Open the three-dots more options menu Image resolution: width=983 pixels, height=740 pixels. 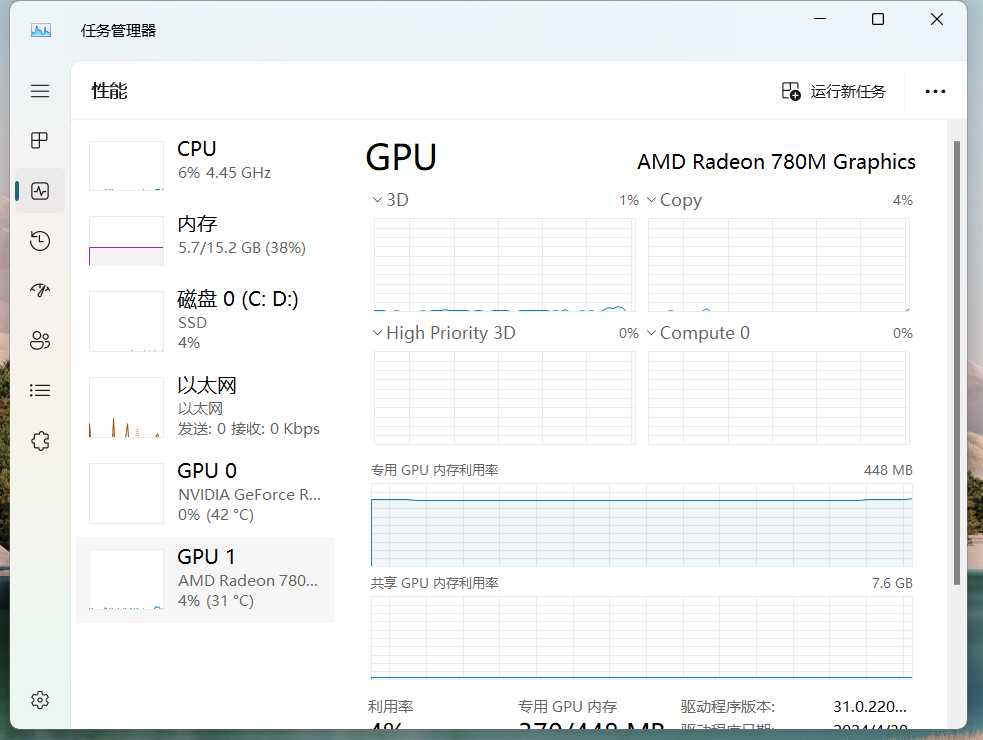(x=935, y=92)
